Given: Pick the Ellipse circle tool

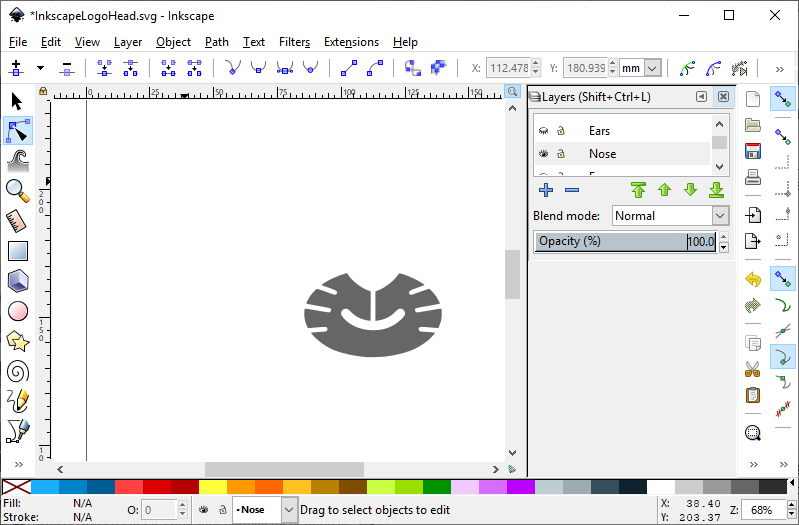Looking at the screenshot, I should [x=18, y=311].
